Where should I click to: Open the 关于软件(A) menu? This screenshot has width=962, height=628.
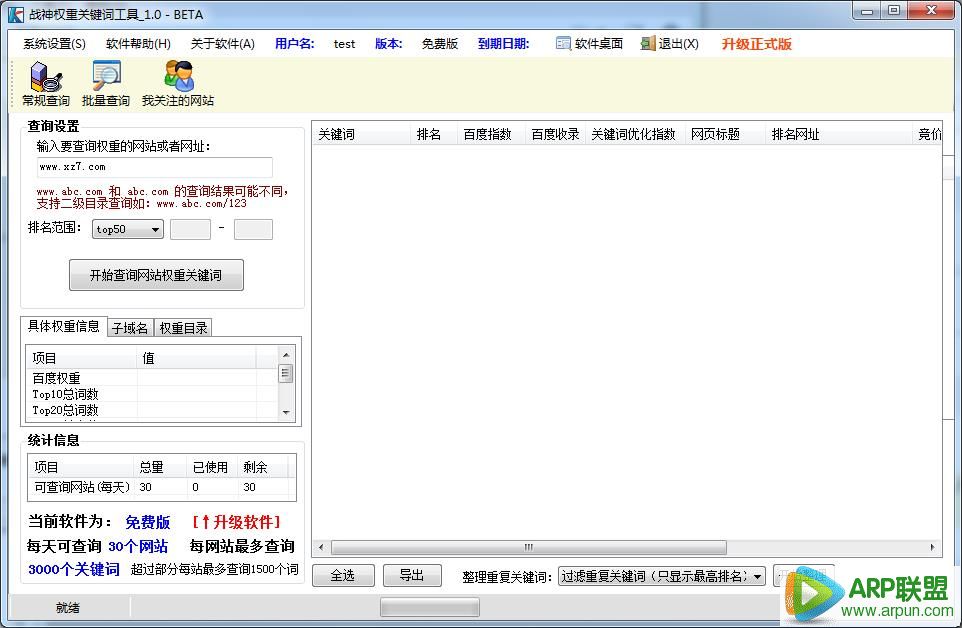point(222,44)
